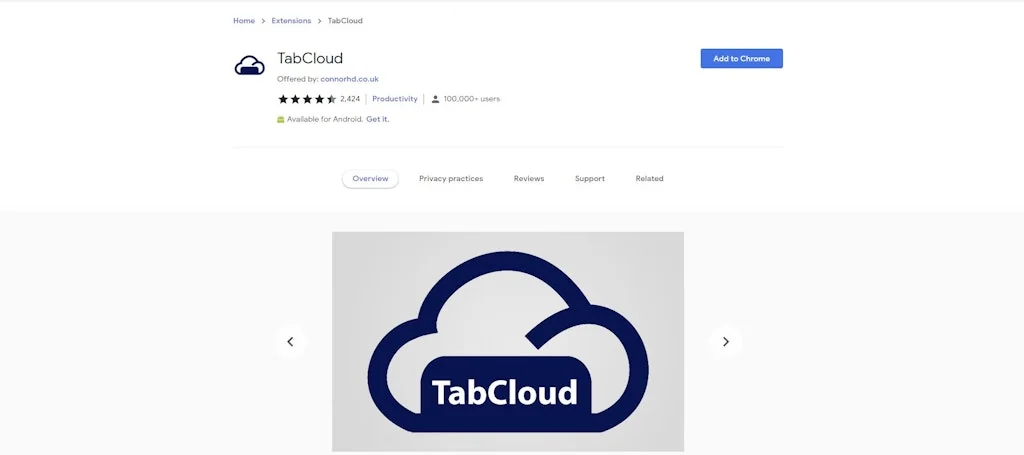
Task: Click the large TabCloud preview image
Action: (x=508, y=341)
